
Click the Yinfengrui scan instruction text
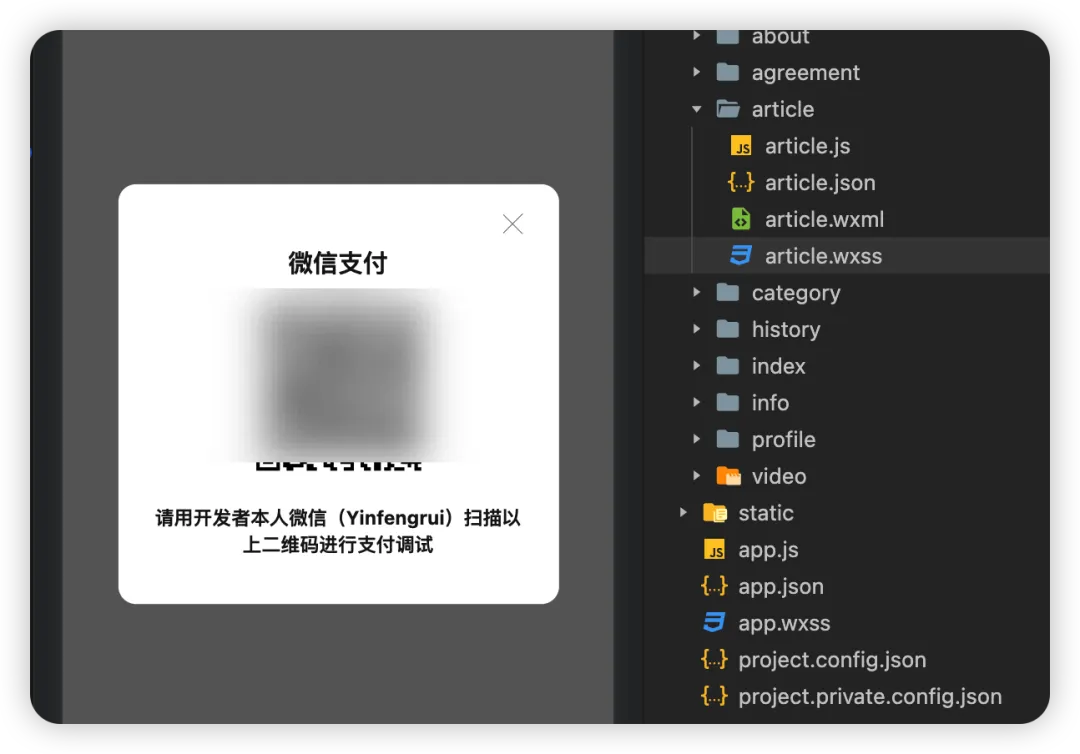(338, 531)
